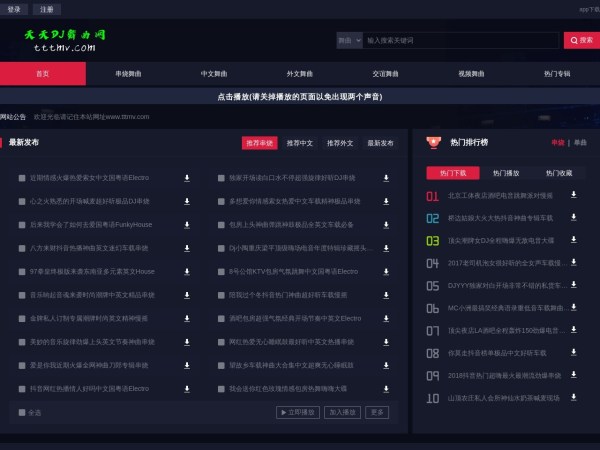Click the 天天DJ舞曲网 site logo
The height and width of the screenshot is (450, 600).
point(64,40)
